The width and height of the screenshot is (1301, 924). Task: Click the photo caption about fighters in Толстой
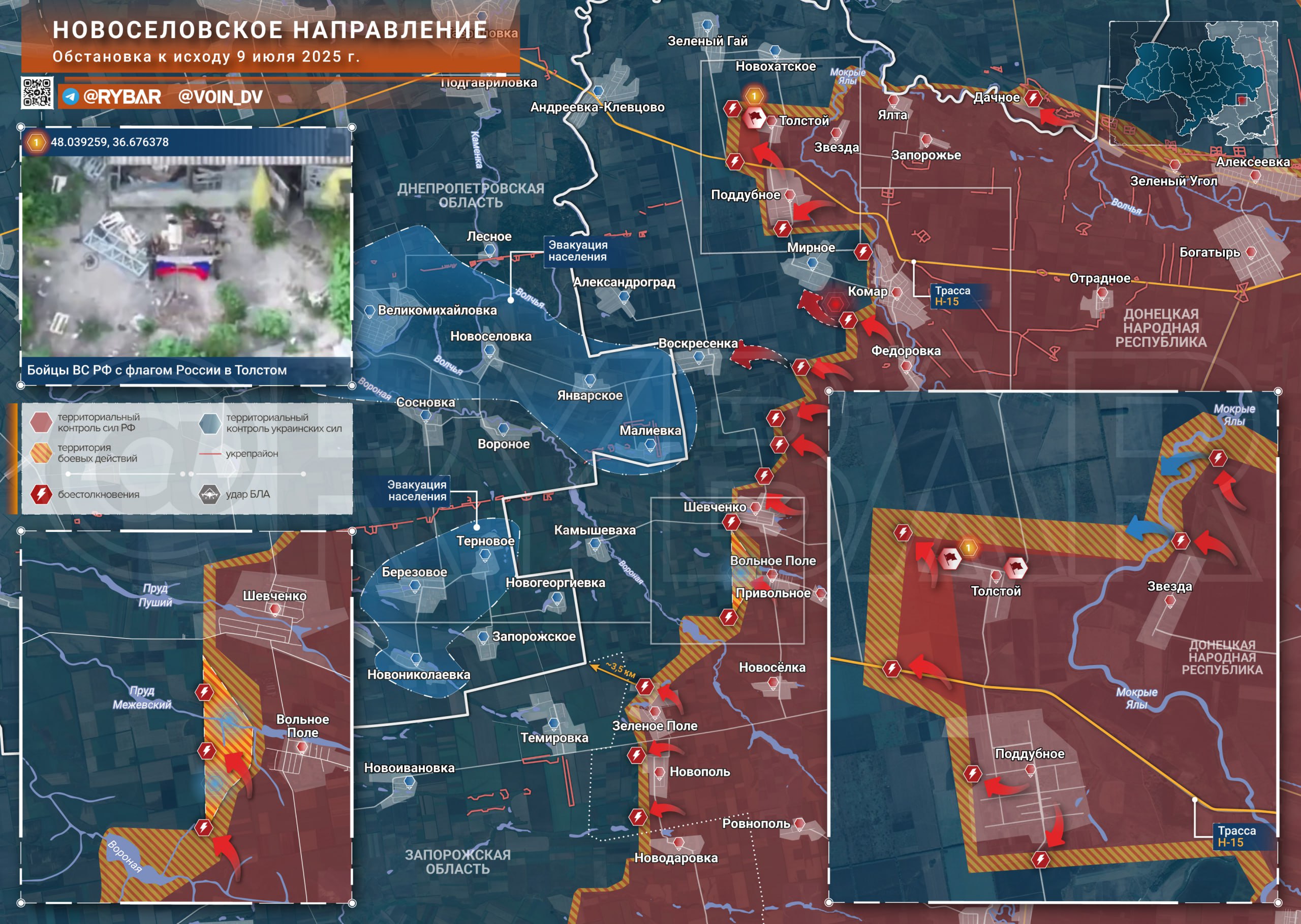click(157, 370)
